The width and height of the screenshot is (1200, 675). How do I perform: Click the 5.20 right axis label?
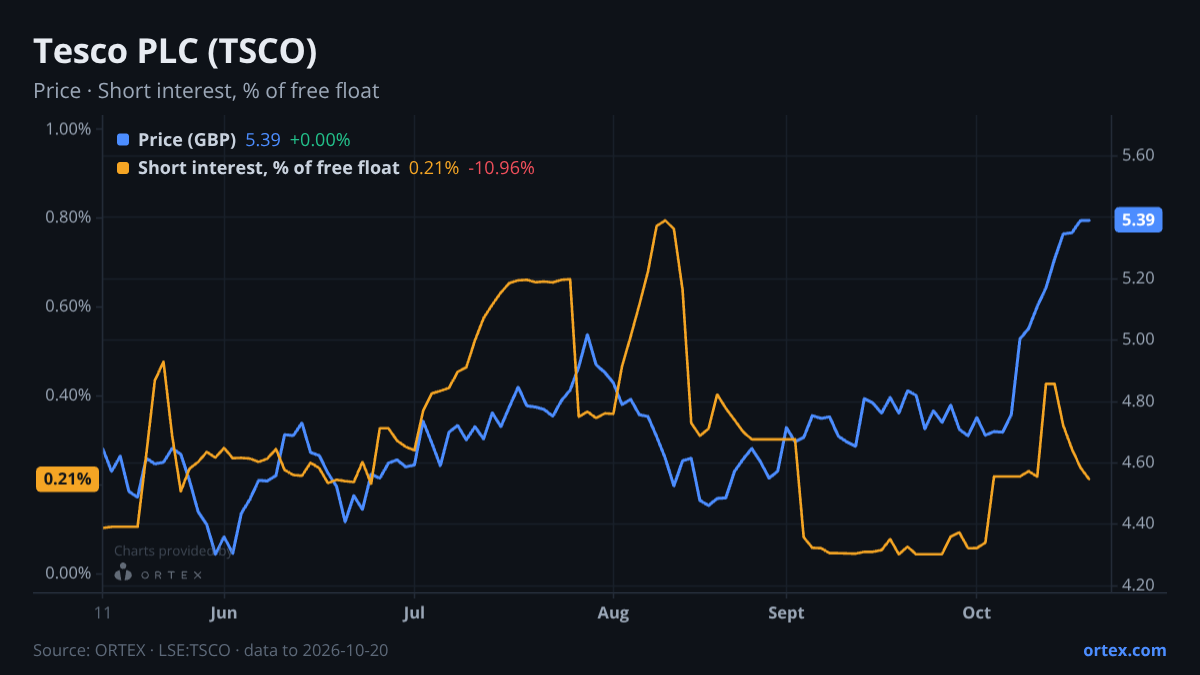pyautogui.click(x=1139, y=278)
